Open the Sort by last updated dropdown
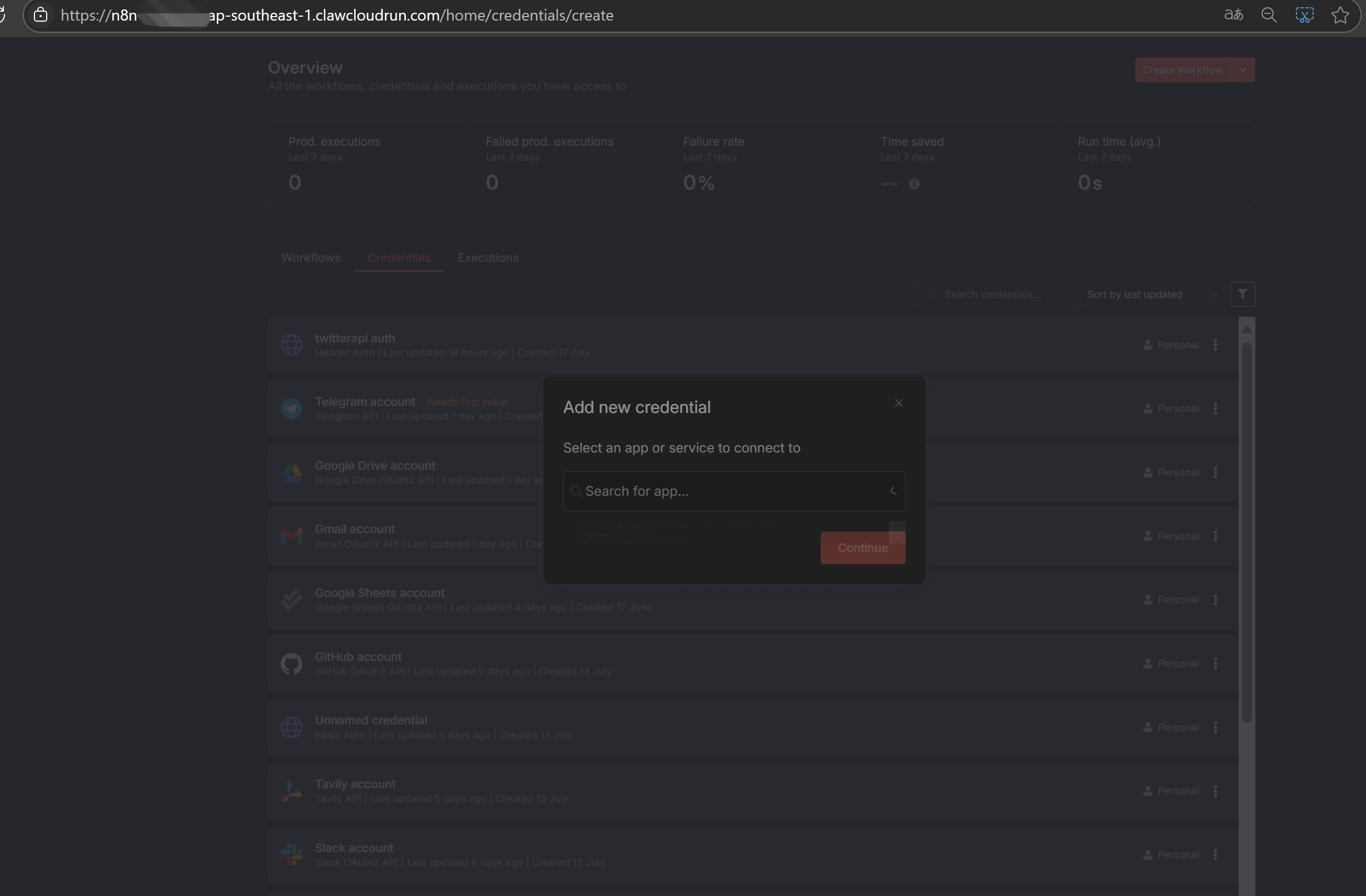 1152,295
